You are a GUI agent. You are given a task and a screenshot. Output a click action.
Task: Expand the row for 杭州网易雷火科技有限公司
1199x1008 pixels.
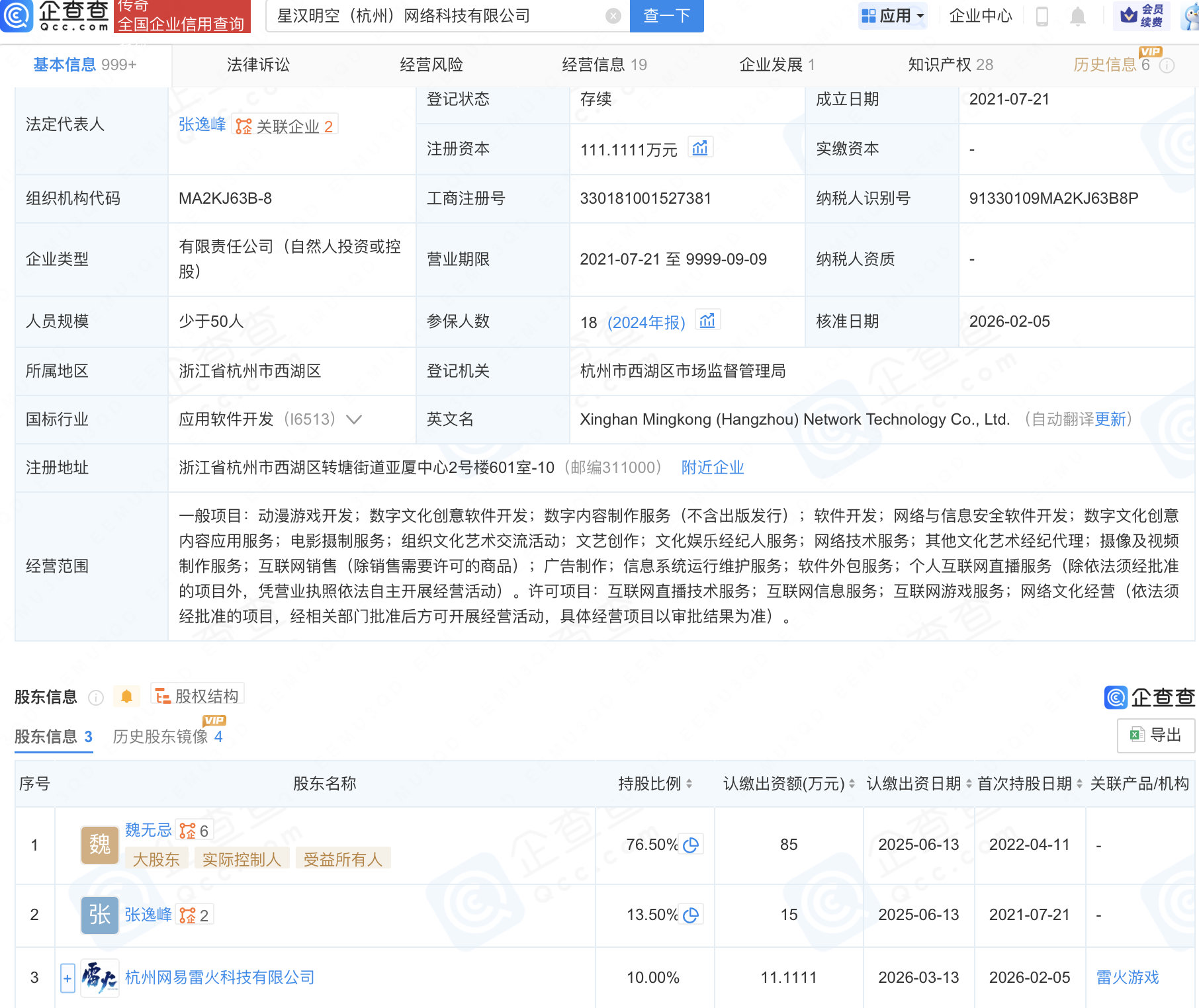pos(67,977)
